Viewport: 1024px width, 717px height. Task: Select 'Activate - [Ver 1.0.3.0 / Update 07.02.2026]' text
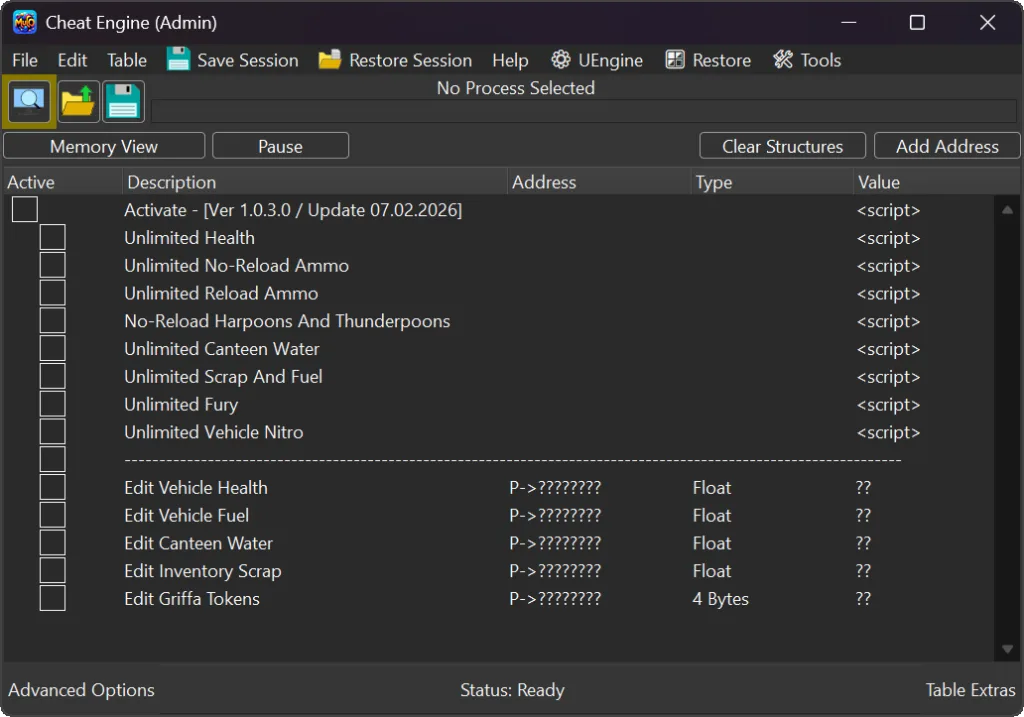point(293,210)
